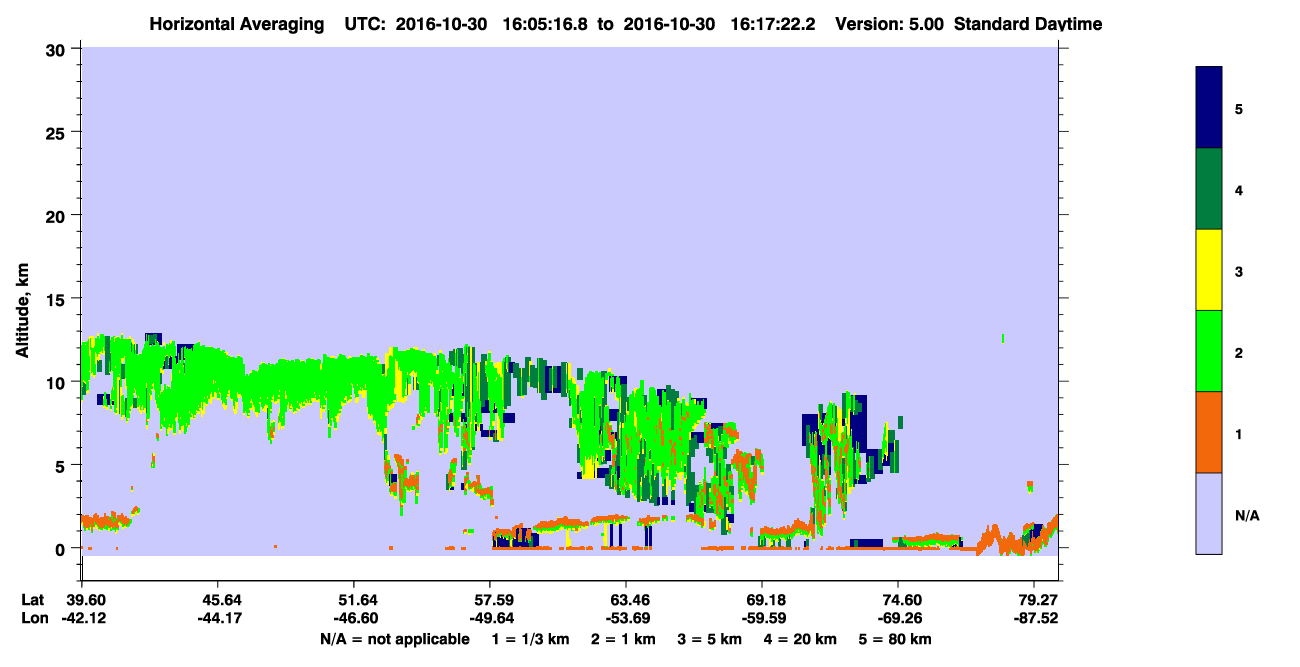Click the end time '16:17:22.2'
Image resolution: width=1300 pixels, height=667 pixels.
coord(771,23)
